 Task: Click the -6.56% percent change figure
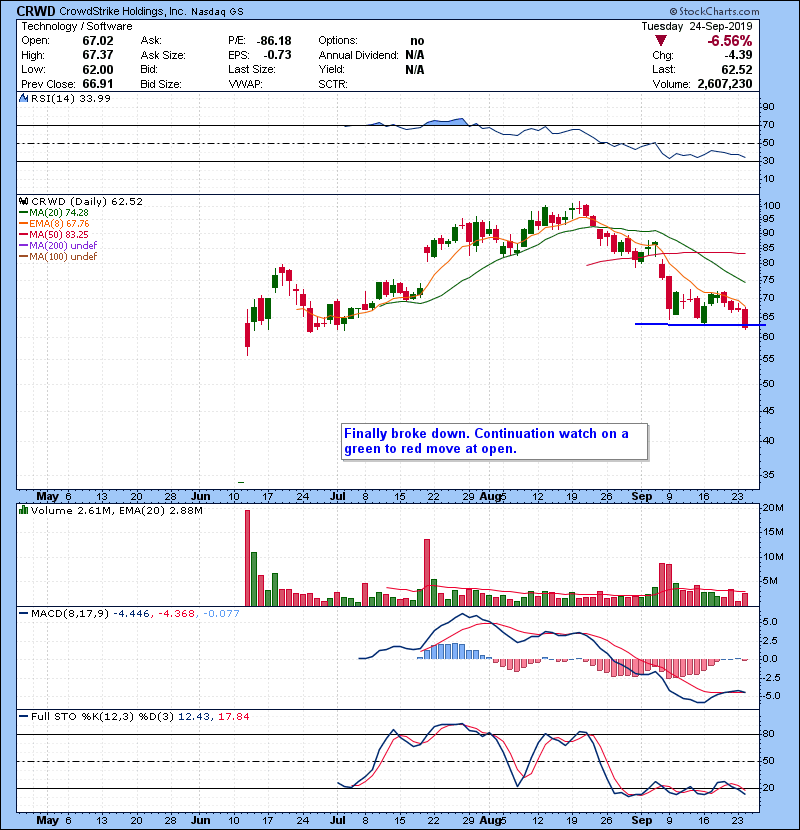click(x=730, y=41)
